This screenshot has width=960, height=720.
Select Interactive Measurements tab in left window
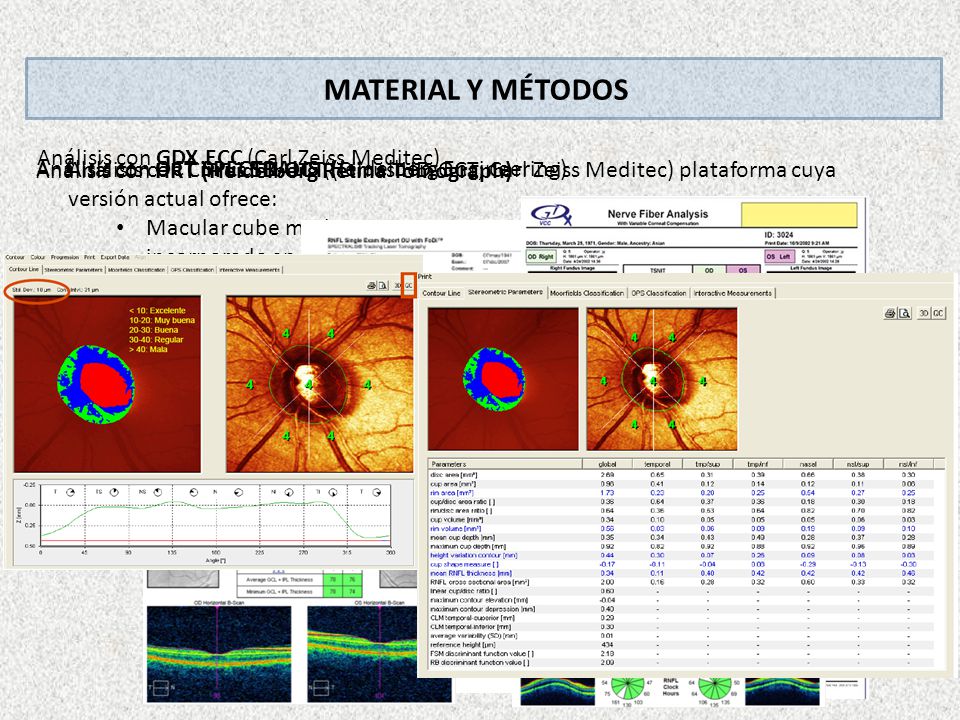pos(249,269)
